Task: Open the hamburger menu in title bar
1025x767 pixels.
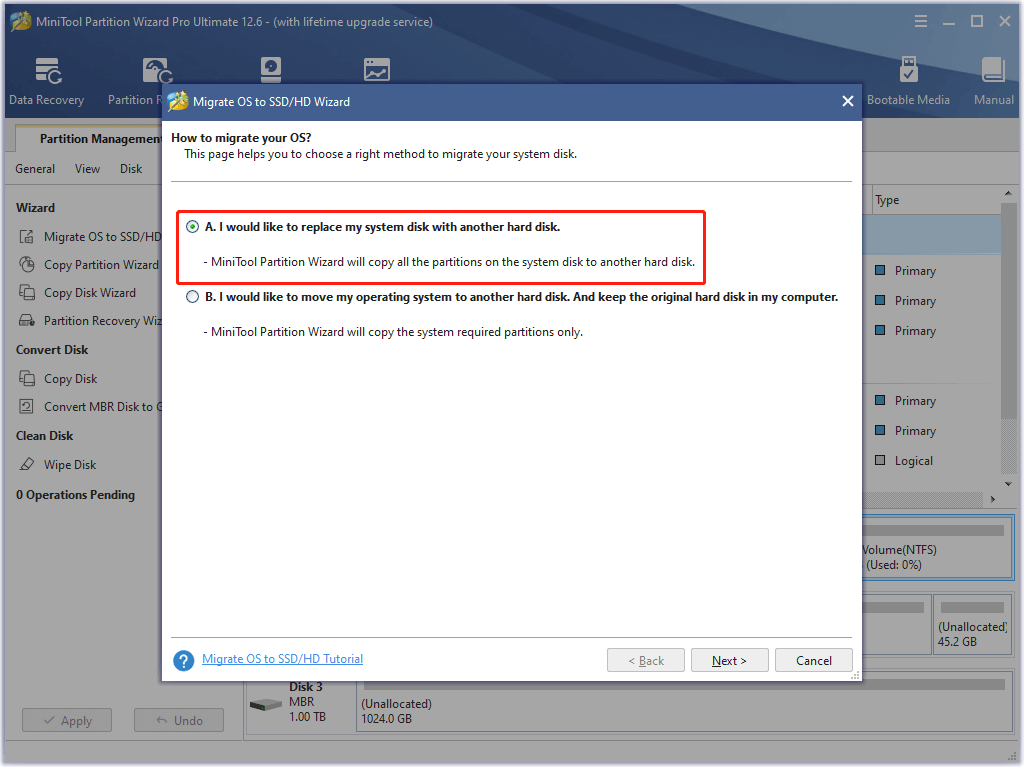Action: coord(920,22)
